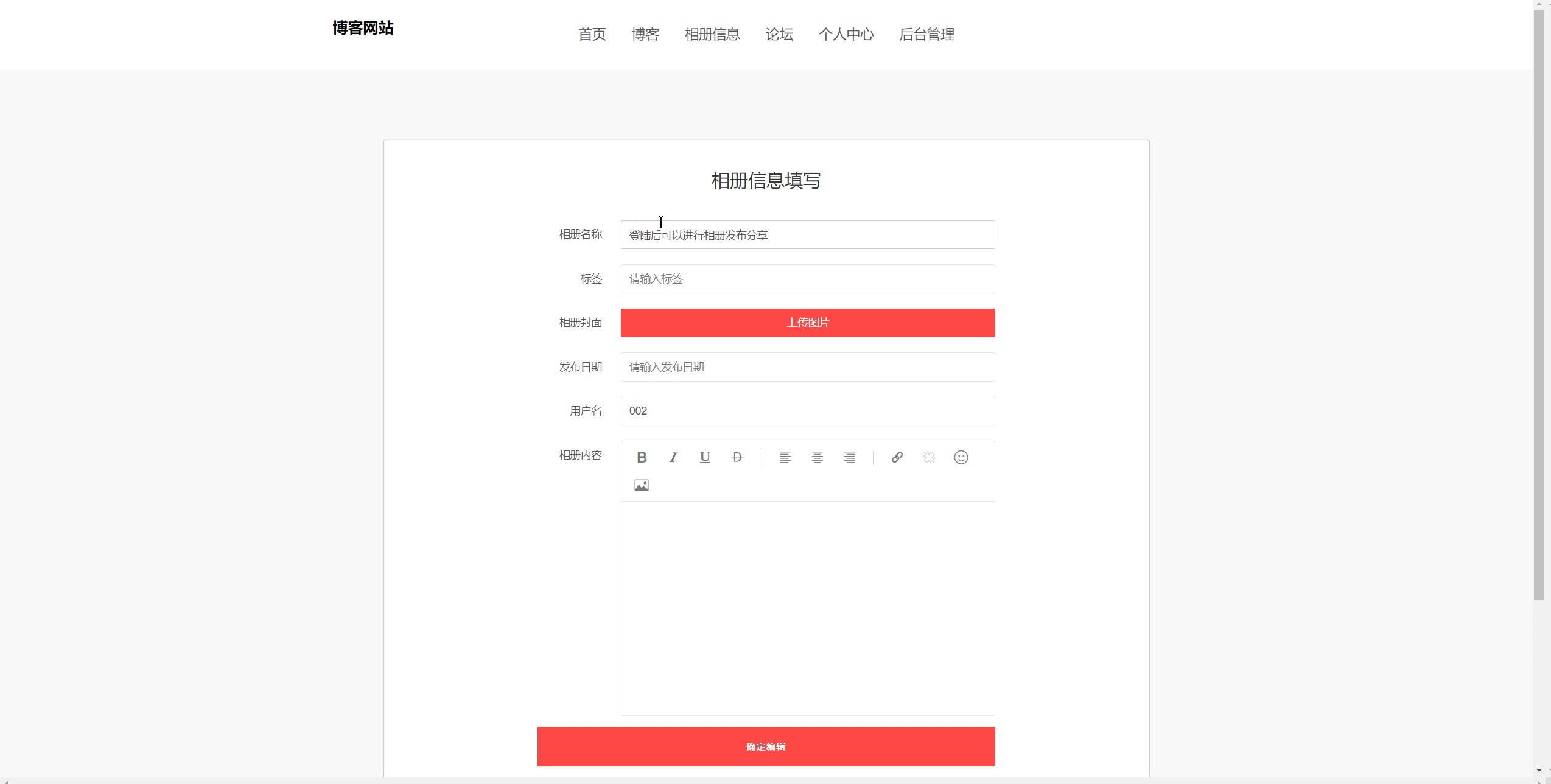Viewport: 1551px width, 784px height.
Task: Click the unlink icon in toolbar
Action: [x=929, y=457]
